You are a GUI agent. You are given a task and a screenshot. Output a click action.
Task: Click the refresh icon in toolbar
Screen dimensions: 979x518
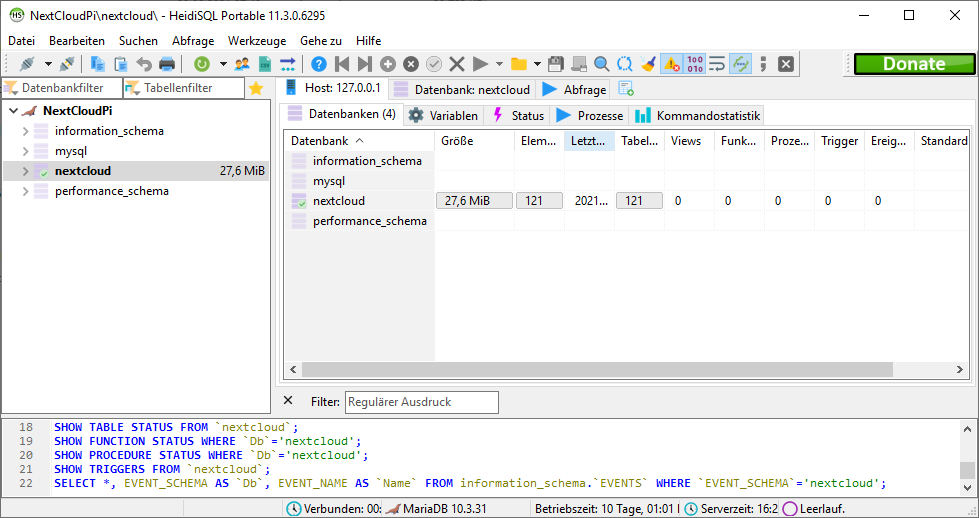202,64
